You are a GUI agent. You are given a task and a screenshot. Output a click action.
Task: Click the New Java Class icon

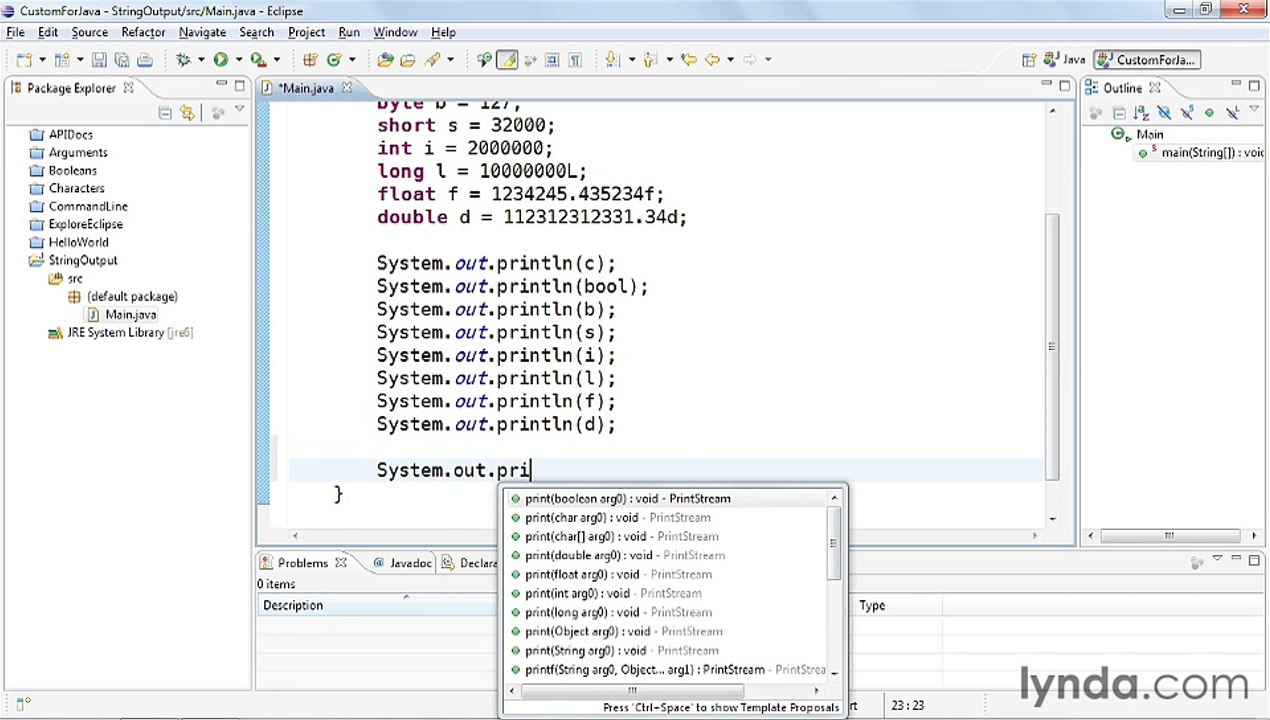(x=334, y=60)
